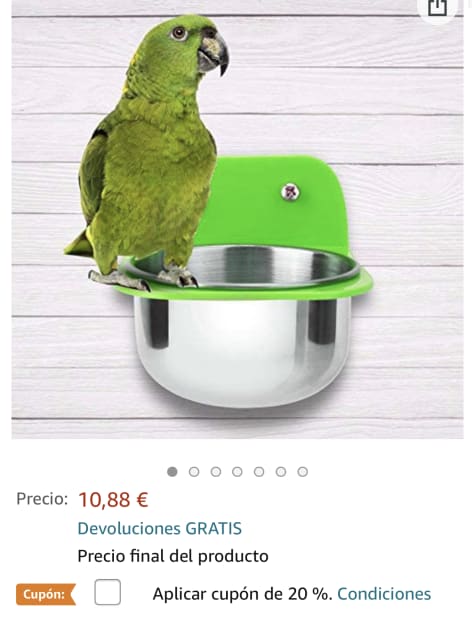475x621 pixels.
Task: Click the 10,88 € price
Action: (113, 499)
